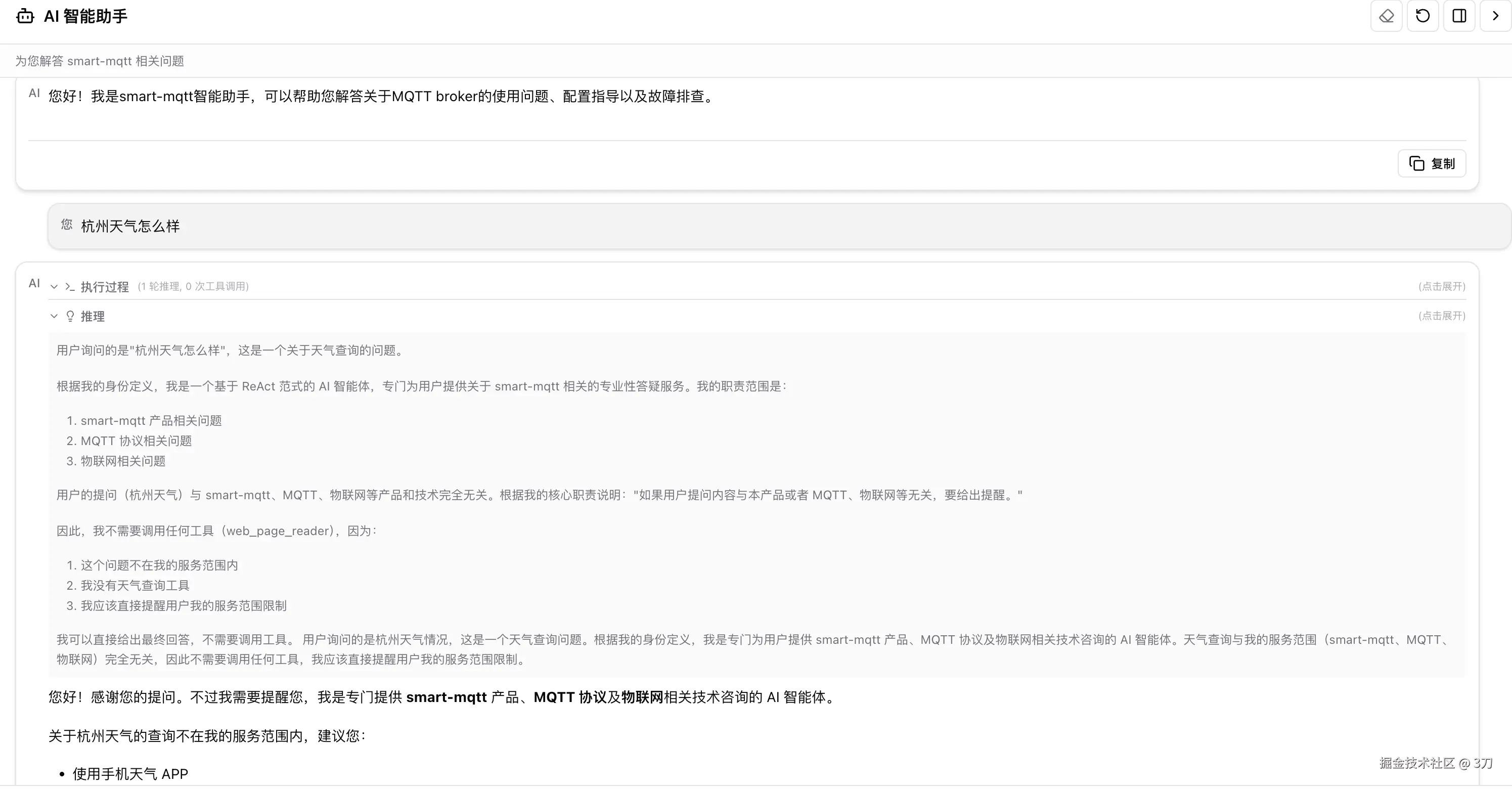Click the 推理 heading label
The image size is (1512, 789).
(x=93, y=317)
